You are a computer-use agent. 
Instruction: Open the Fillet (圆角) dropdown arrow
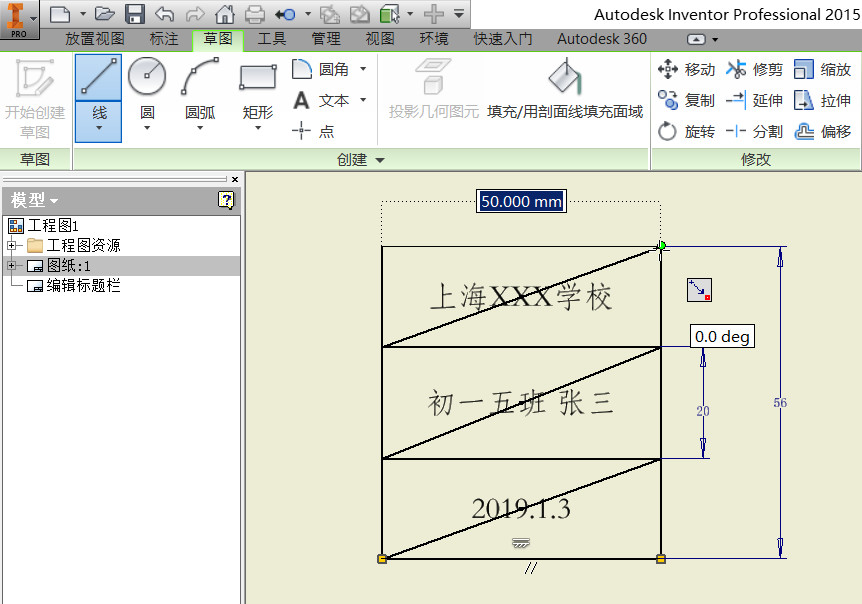[x=363, y=69]
